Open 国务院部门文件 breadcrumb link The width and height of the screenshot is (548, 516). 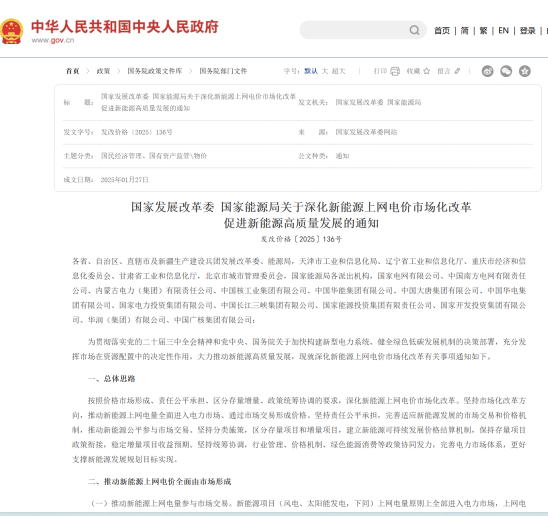click(223, 71)
